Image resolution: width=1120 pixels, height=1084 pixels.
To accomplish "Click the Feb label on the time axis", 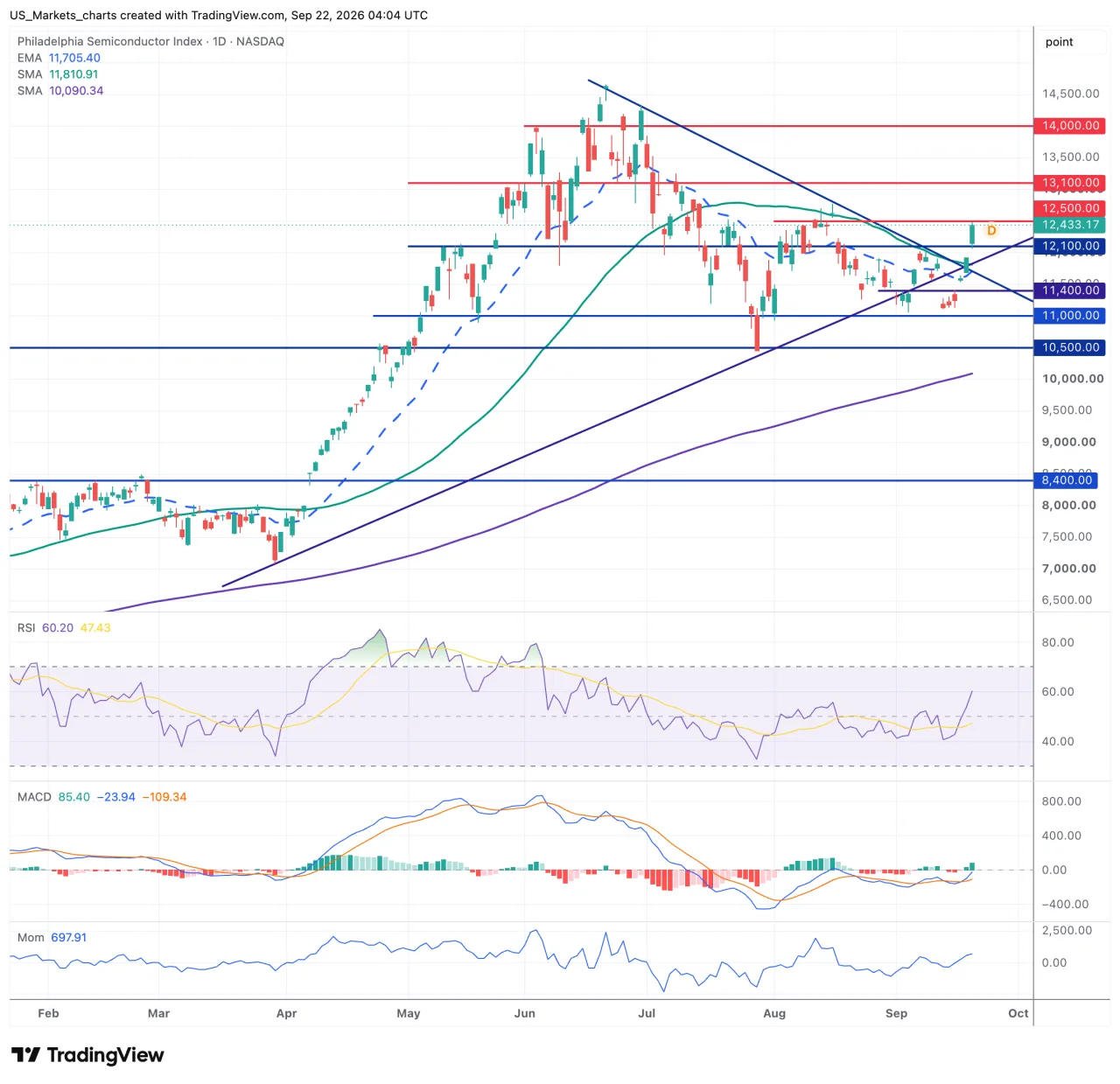I will [49, 1014].
